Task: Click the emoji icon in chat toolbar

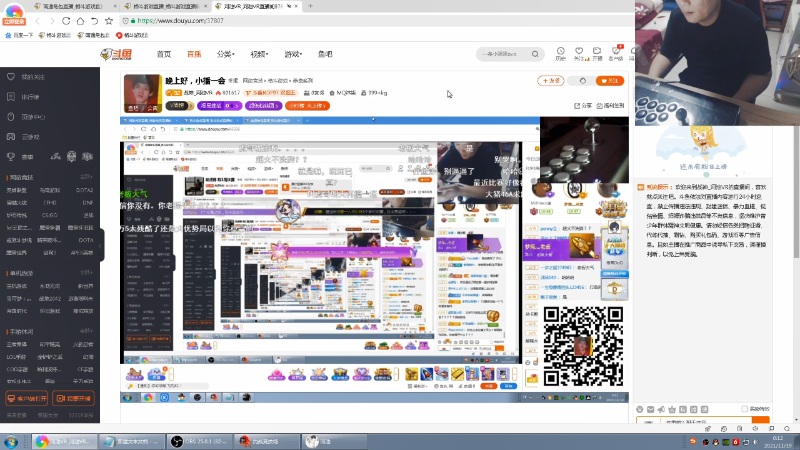Action: click(x=640, y=409)
